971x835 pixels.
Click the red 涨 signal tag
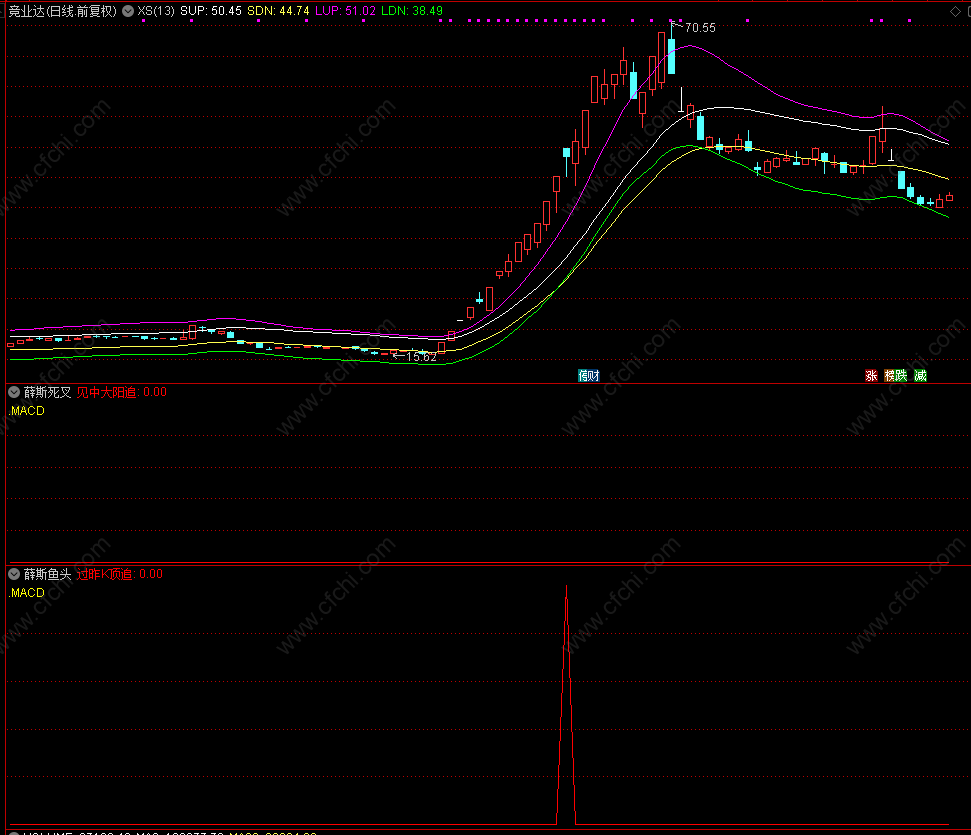click(871, 375)
